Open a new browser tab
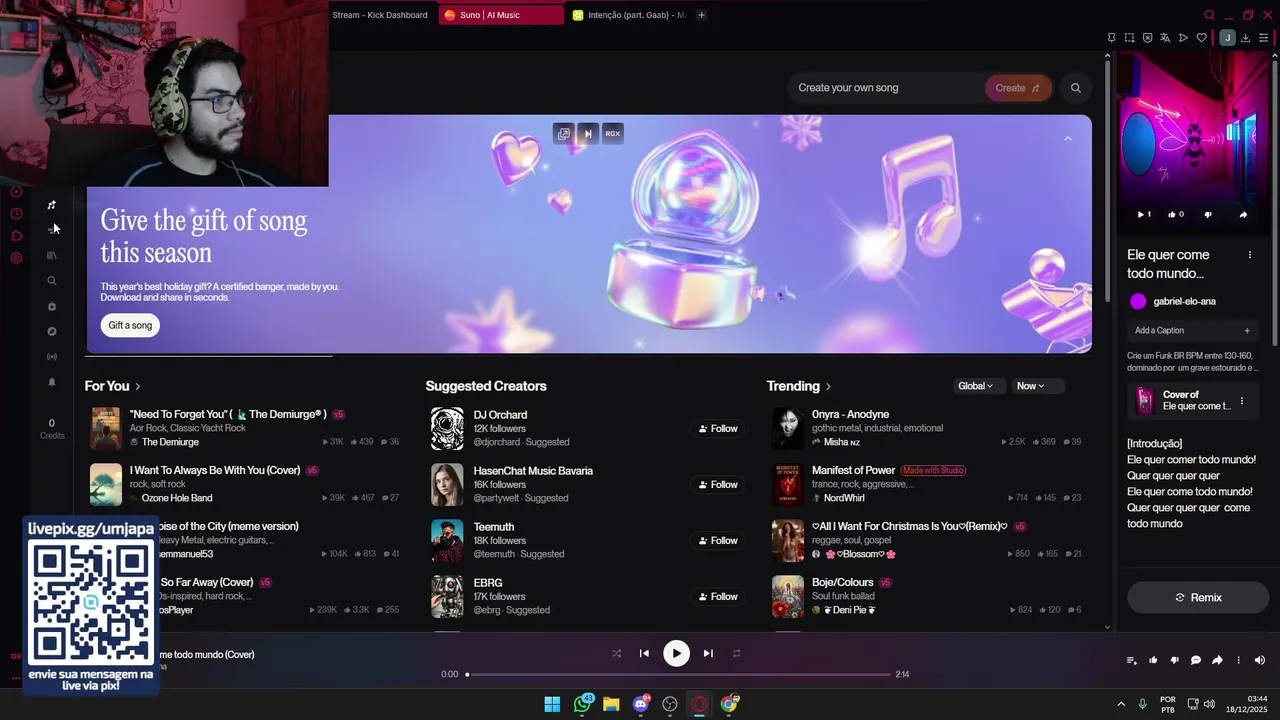The height and width of the screenshot is (720, 1280). [701, 15]
